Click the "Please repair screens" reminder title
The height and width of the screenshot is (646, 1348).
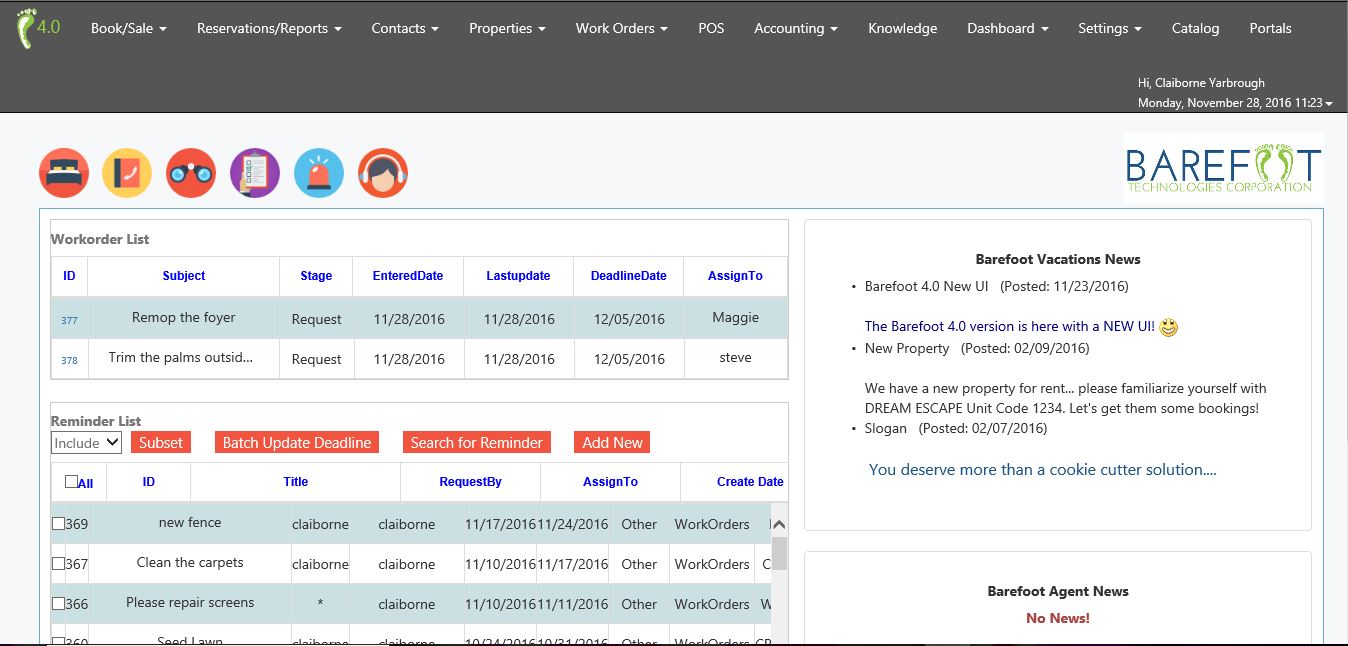point(190,603)
